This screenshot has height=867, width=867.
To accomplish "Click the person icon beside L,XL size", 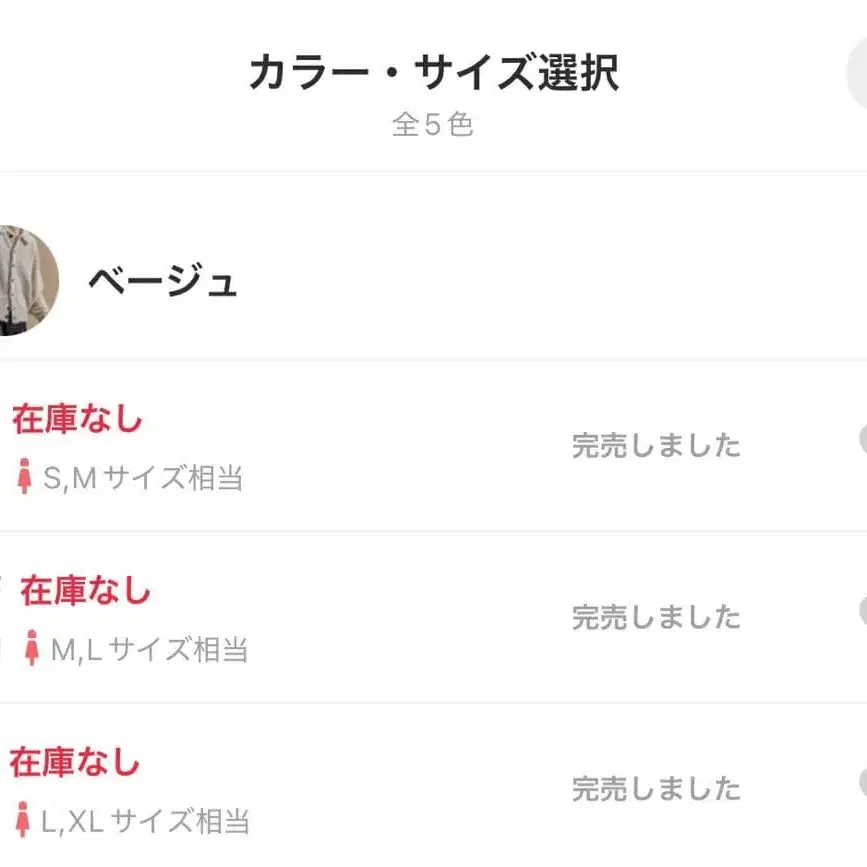I will 23,820.
